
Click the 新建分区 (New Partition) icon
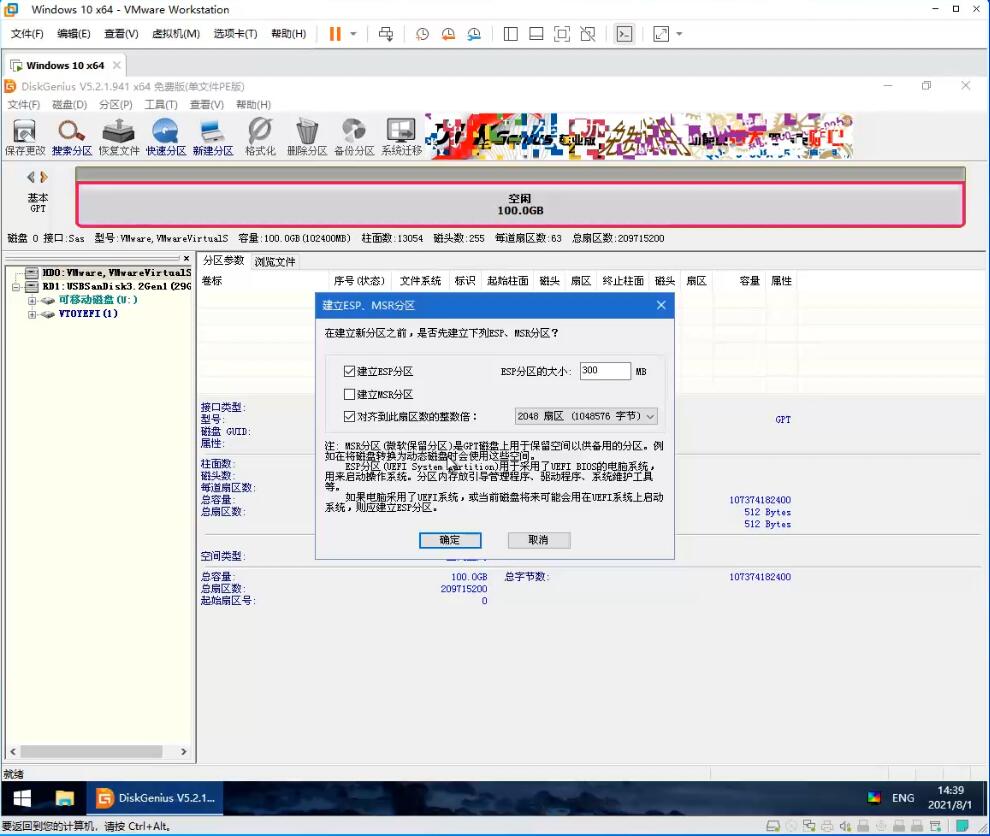[x=212, y=133]
